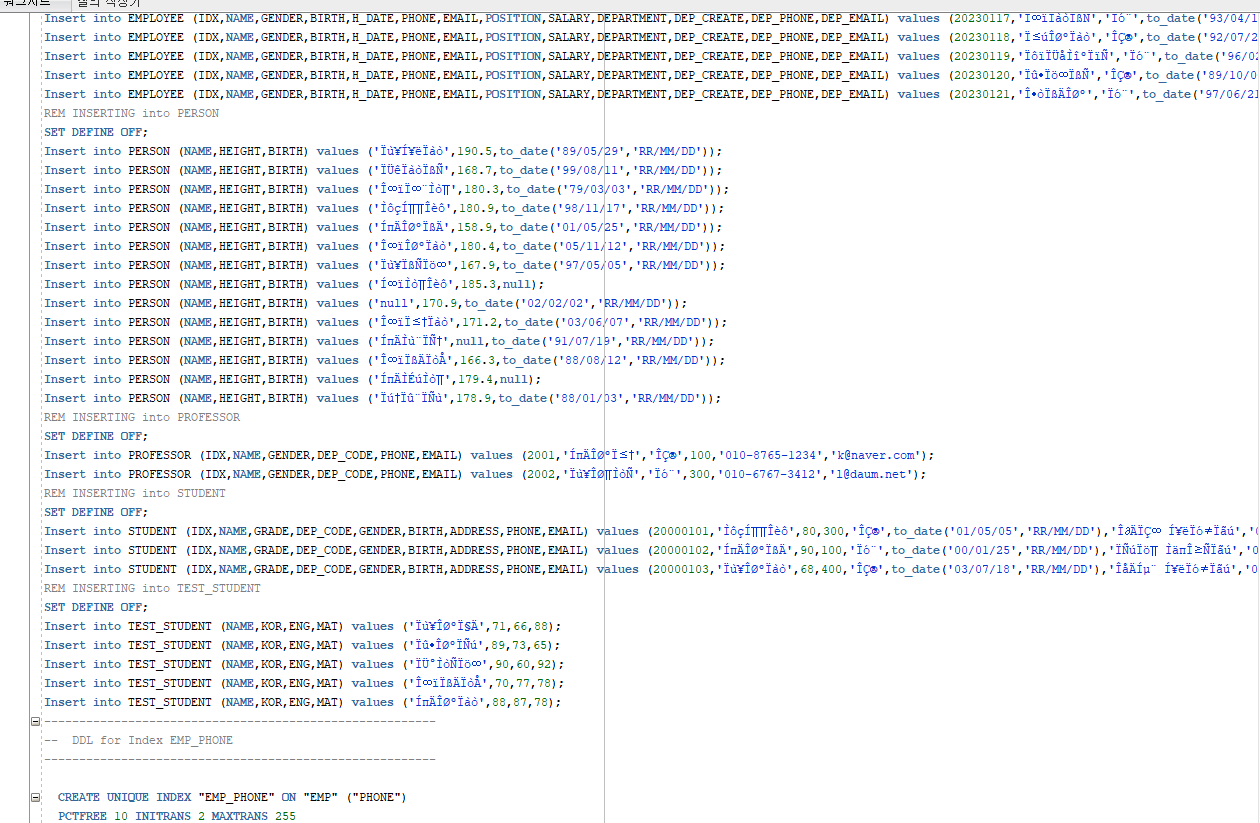The height and width of the screenshot is (823, 1260).
Task: Click STUDENT insert line with IDX 20000102
Action: 651,550
